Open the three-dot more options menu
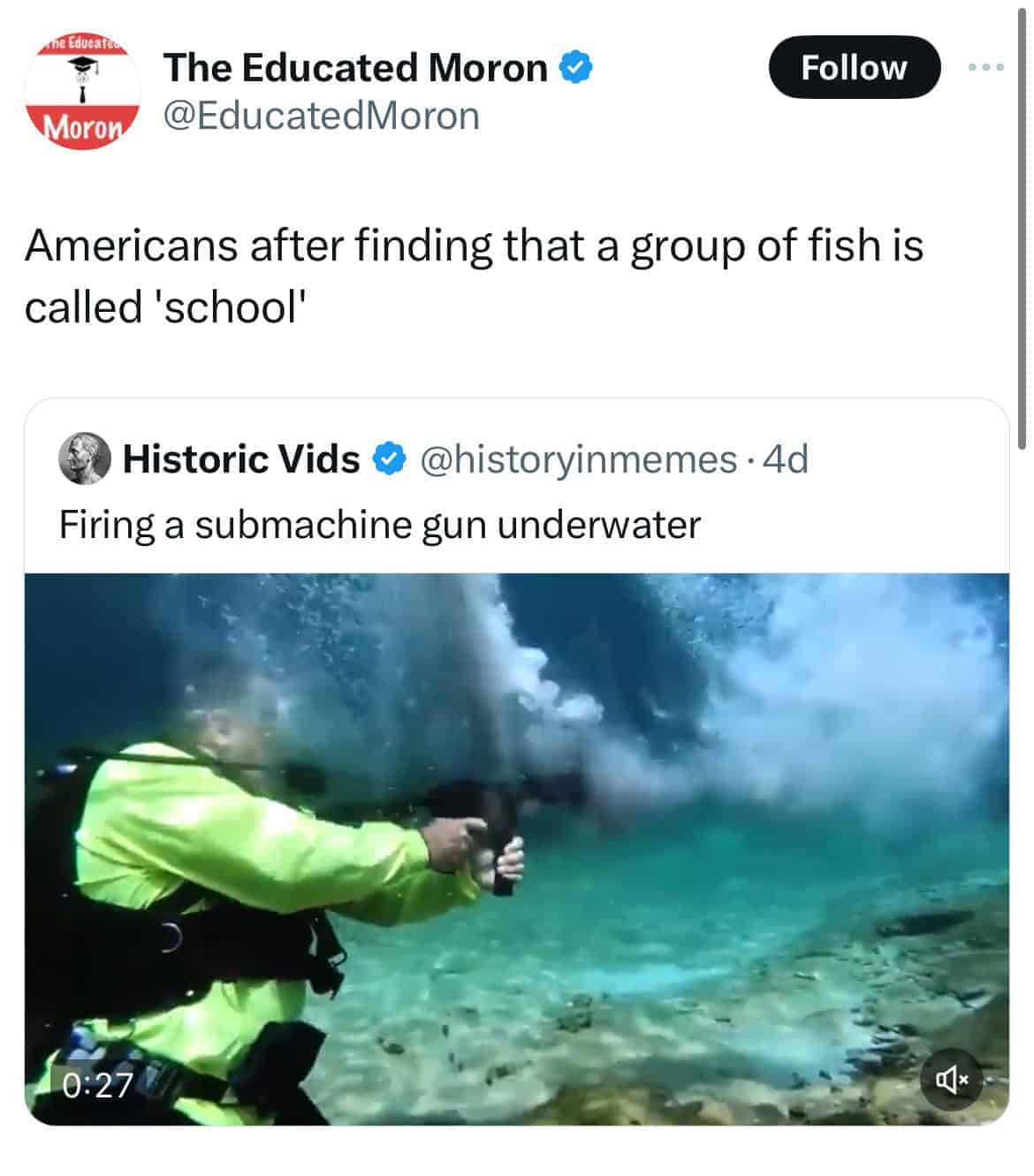 click(x=986, y=67)
